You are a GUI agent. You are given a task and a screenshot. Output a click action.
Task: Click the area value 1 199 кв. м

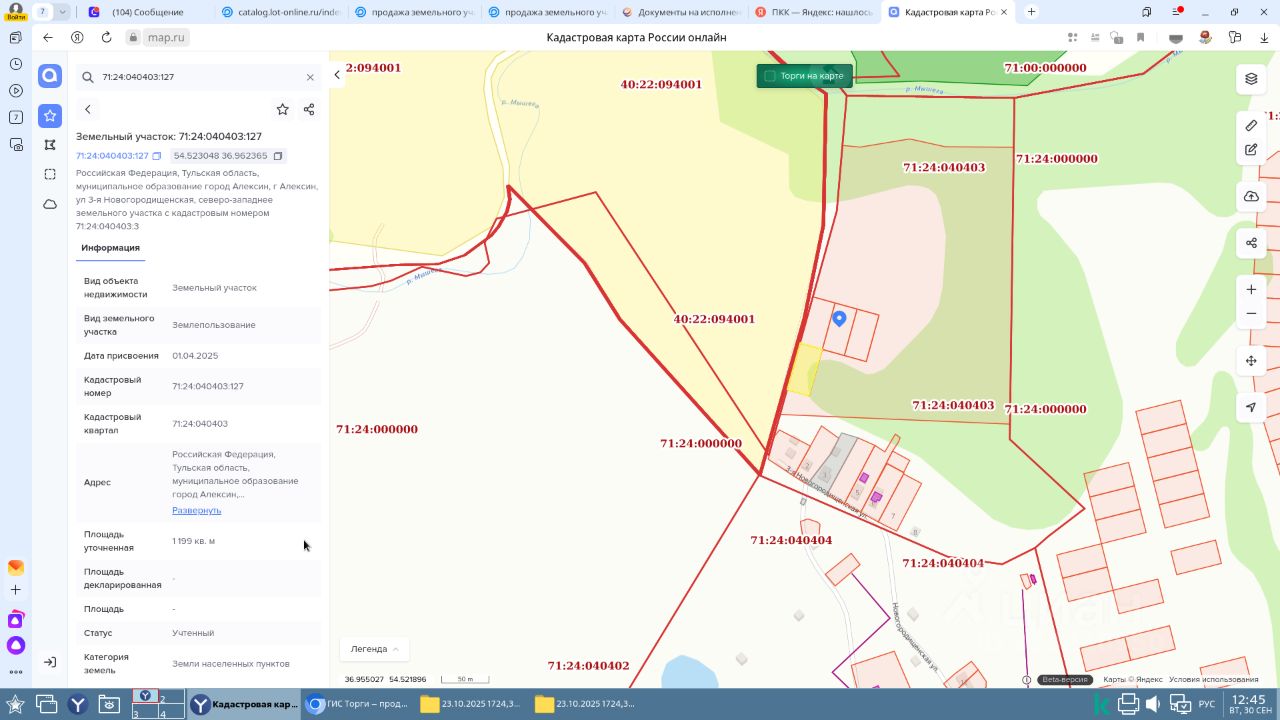(193, 541)
